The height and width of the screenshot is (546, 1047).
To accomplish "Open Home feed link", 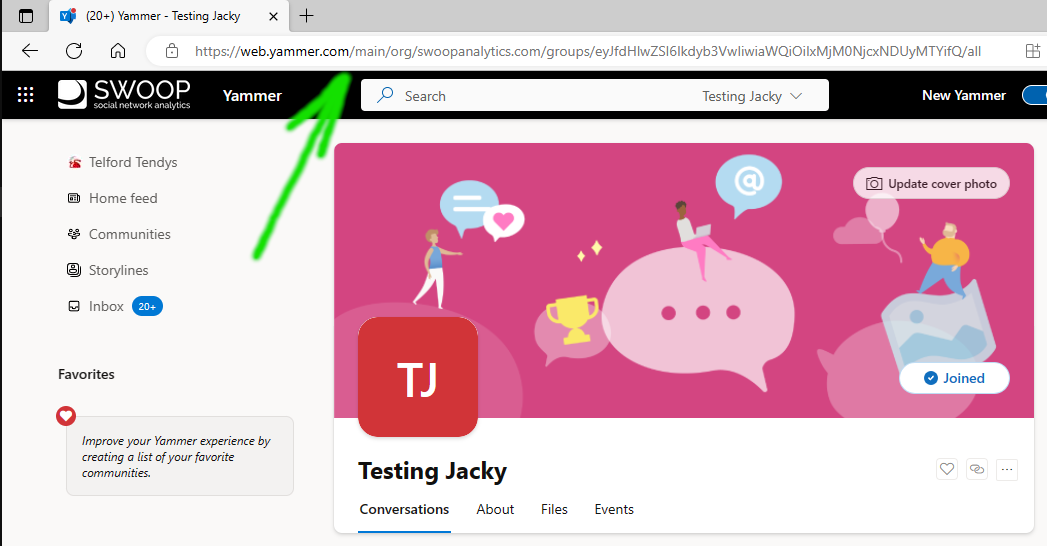I will 123,198.
